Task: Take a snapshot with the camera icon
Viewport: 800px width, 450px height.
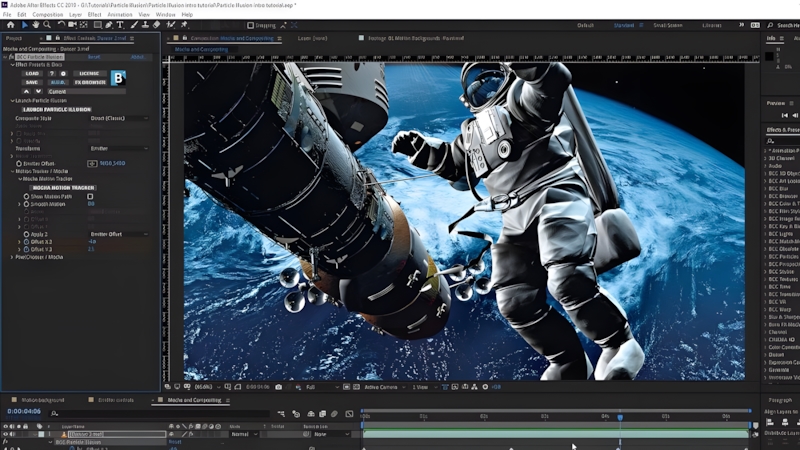Action: [x=279, y=387]
